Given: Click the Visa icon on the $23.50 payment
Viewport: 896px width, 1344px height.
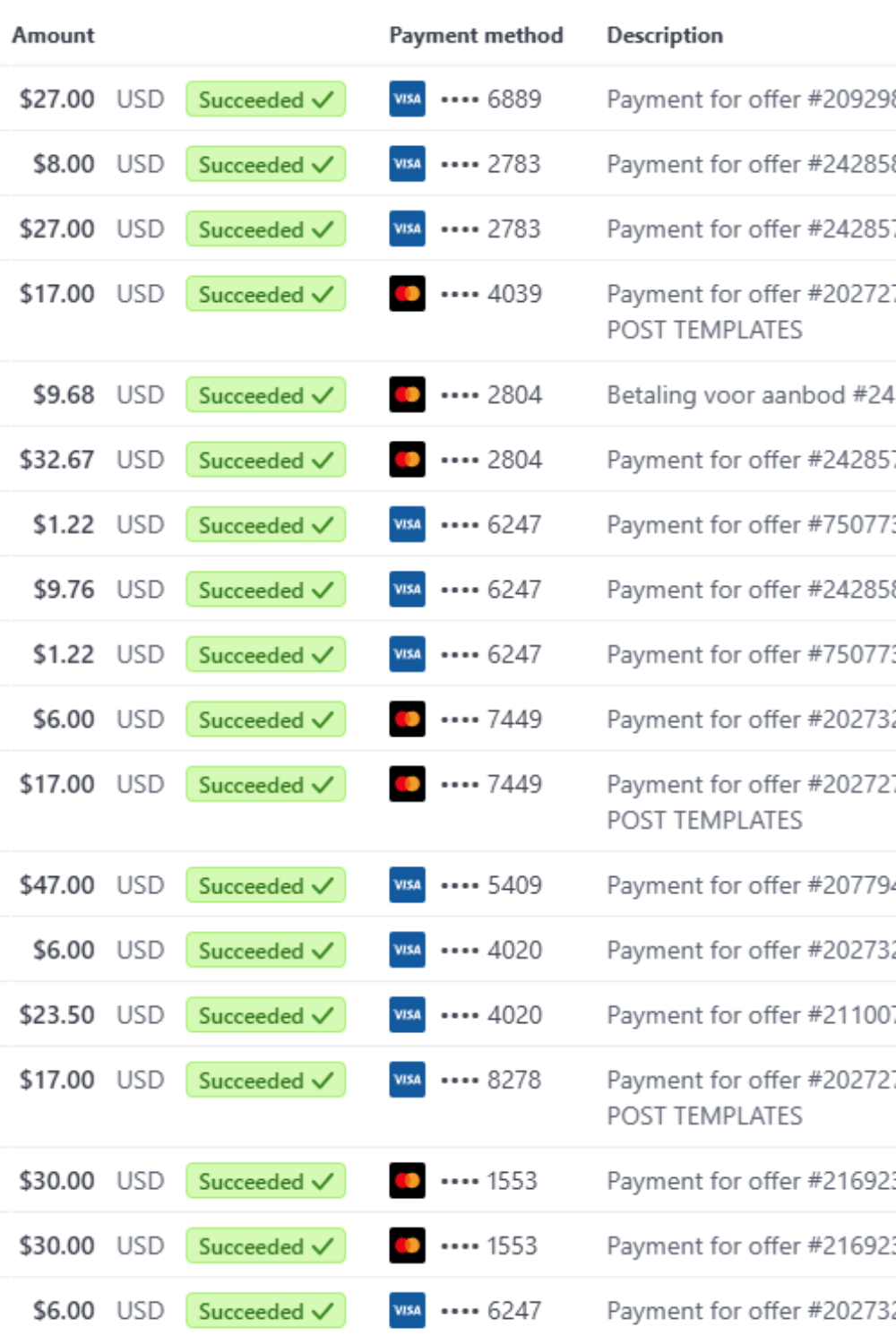Looking at the screenshot, I should point(408,1015).
